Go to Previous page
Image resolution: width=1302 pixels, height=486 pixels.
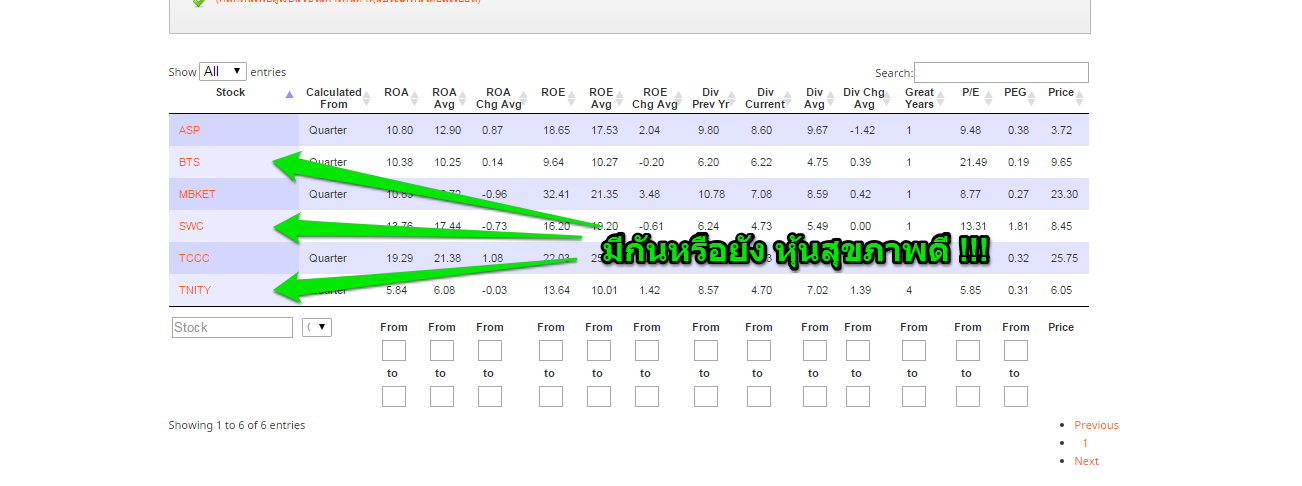[1096, 425]
